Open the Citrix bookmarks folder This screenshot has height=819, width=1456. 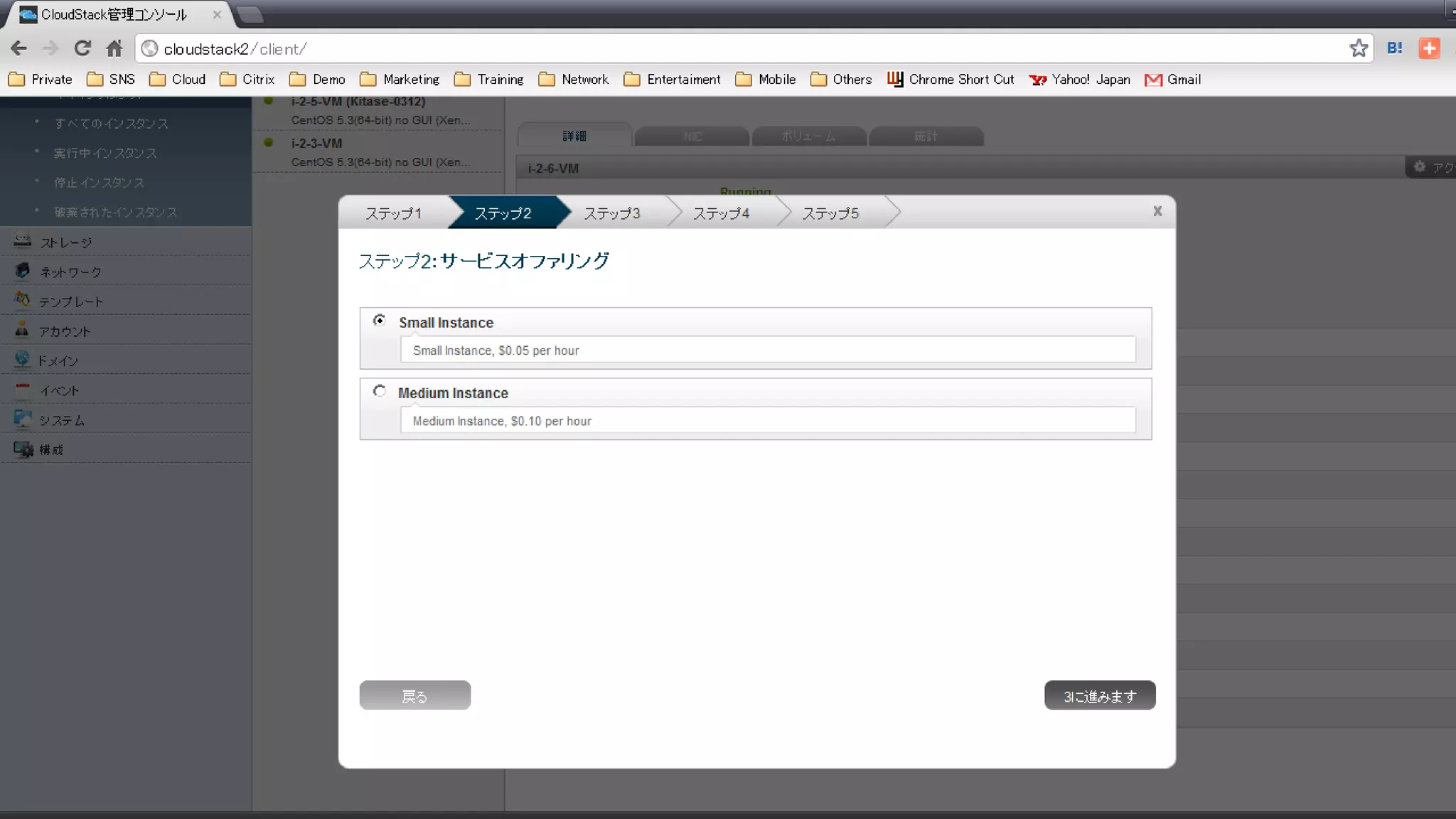[247, 80]
